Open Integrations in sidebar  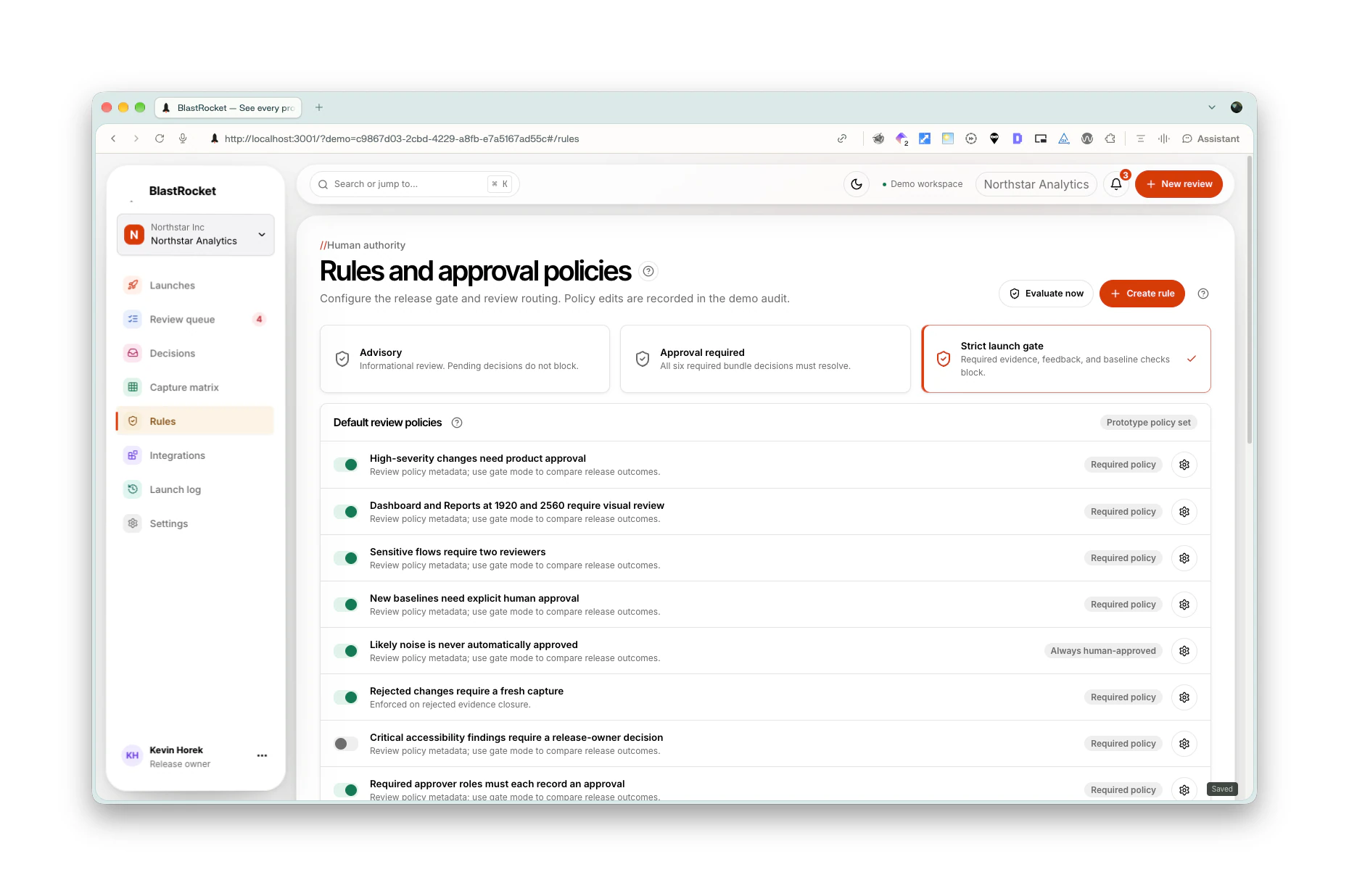coord(196,456)
